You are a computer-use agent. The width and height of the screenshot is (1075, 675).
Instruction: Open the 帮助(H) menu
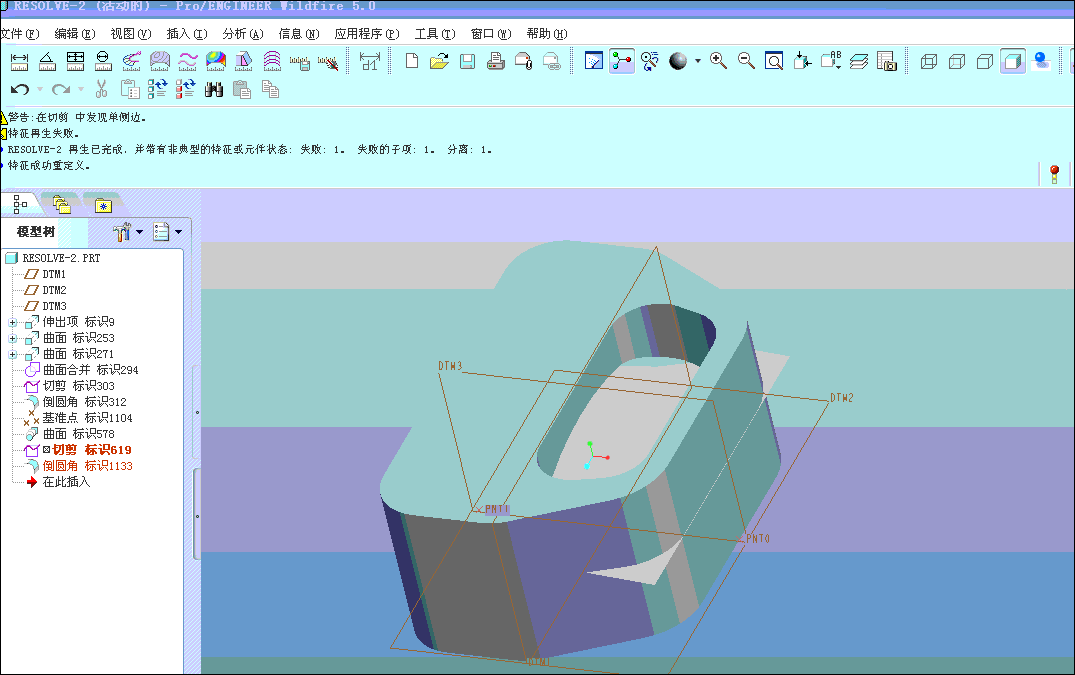pyautogui.click(x=547, y=34)
